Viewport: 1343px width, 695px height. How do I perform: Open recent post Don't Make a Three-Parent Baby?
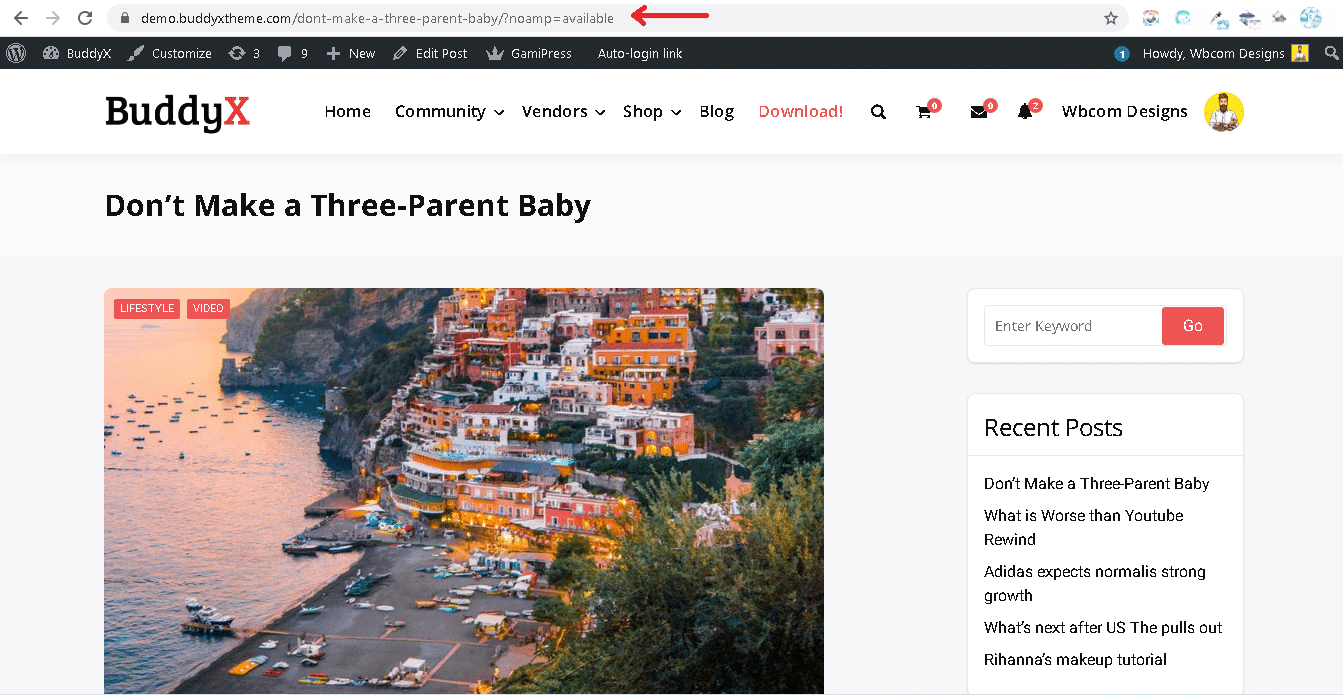(1097, 484)
